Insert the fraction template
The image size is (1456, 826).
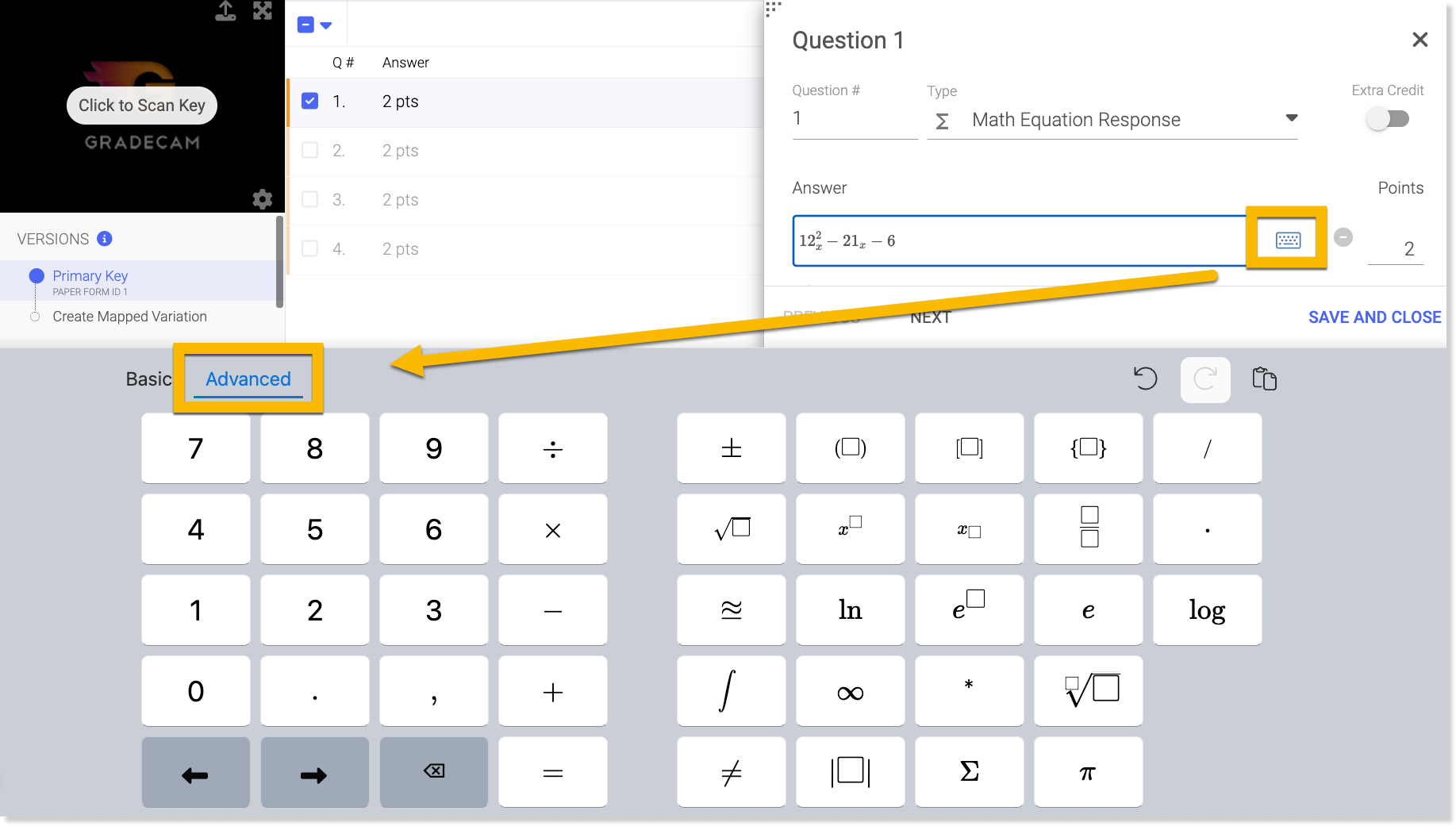[x=1089, y=529]
